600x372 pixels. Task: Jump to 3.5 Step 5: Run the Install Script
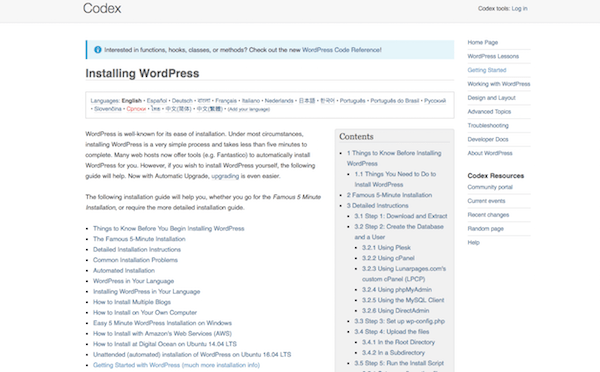pos(399,363)
